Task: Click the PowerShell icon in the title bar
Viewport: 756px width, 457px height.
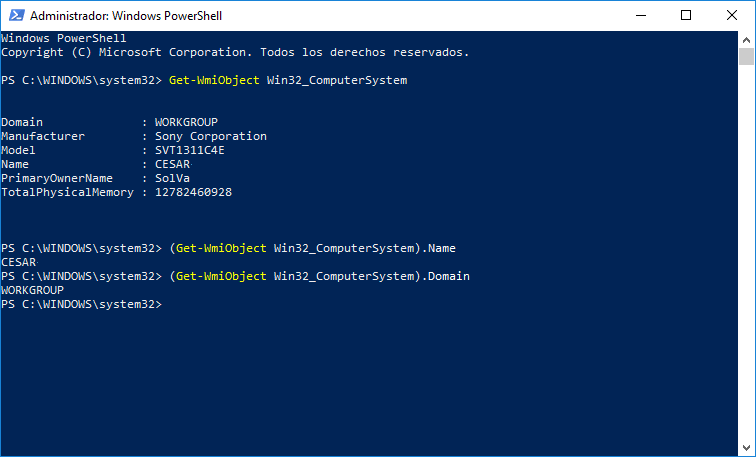Action: [15, 15]
